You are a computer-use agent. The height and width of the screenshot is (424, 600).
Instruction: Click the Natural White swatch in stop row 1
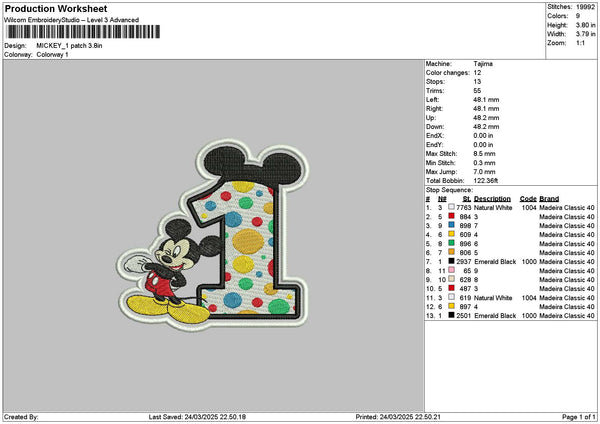click(x=452, y=207)
